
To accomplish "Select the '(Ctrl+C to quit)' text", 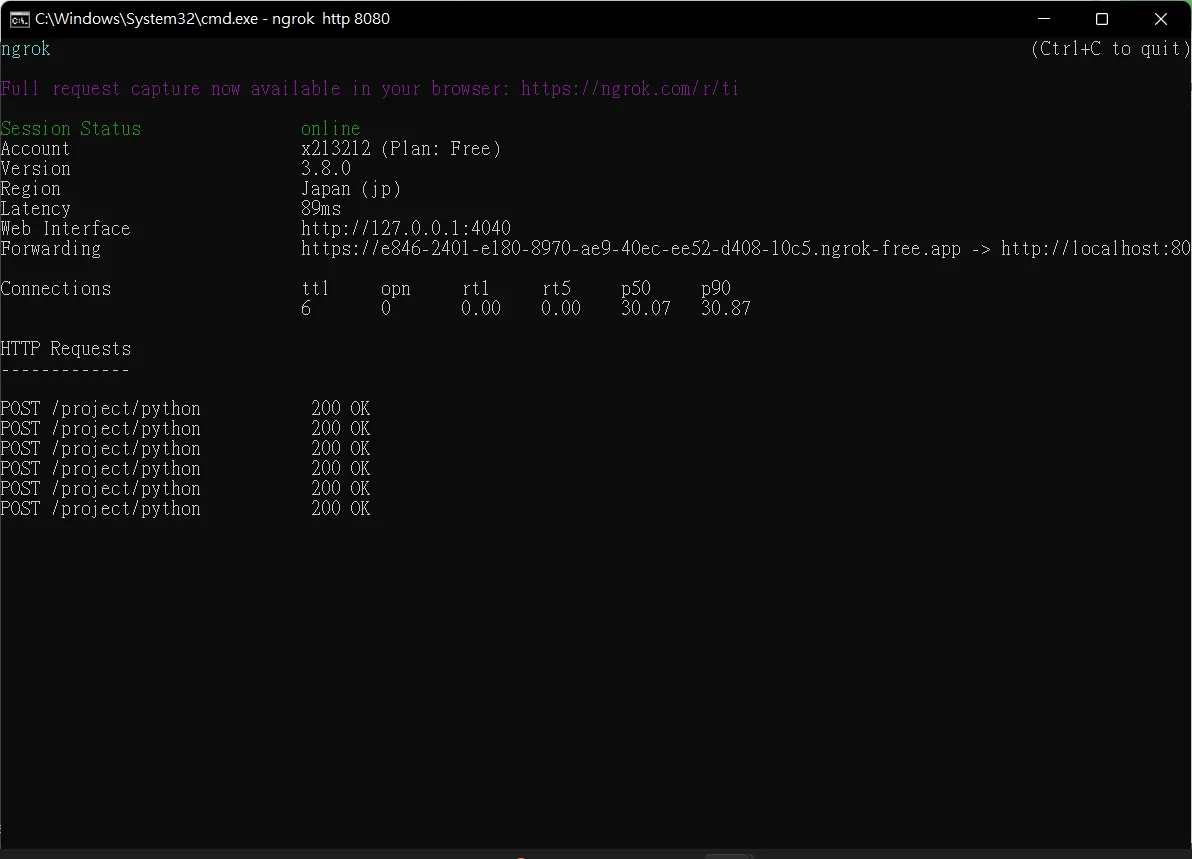I will click(x=1109, y=49).
